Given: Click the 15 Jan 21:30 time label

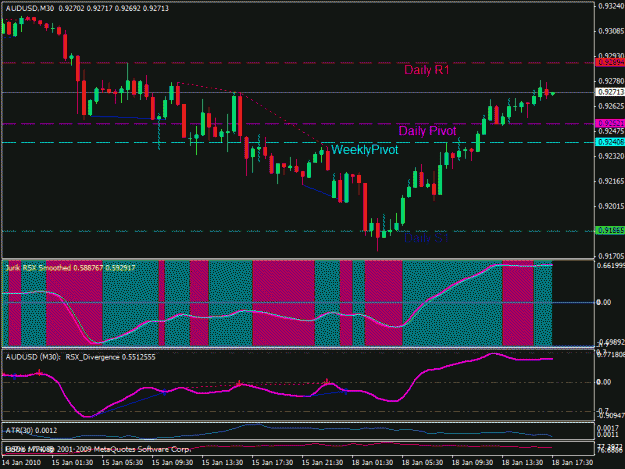Looking at the screenshot, I should 322,463.
